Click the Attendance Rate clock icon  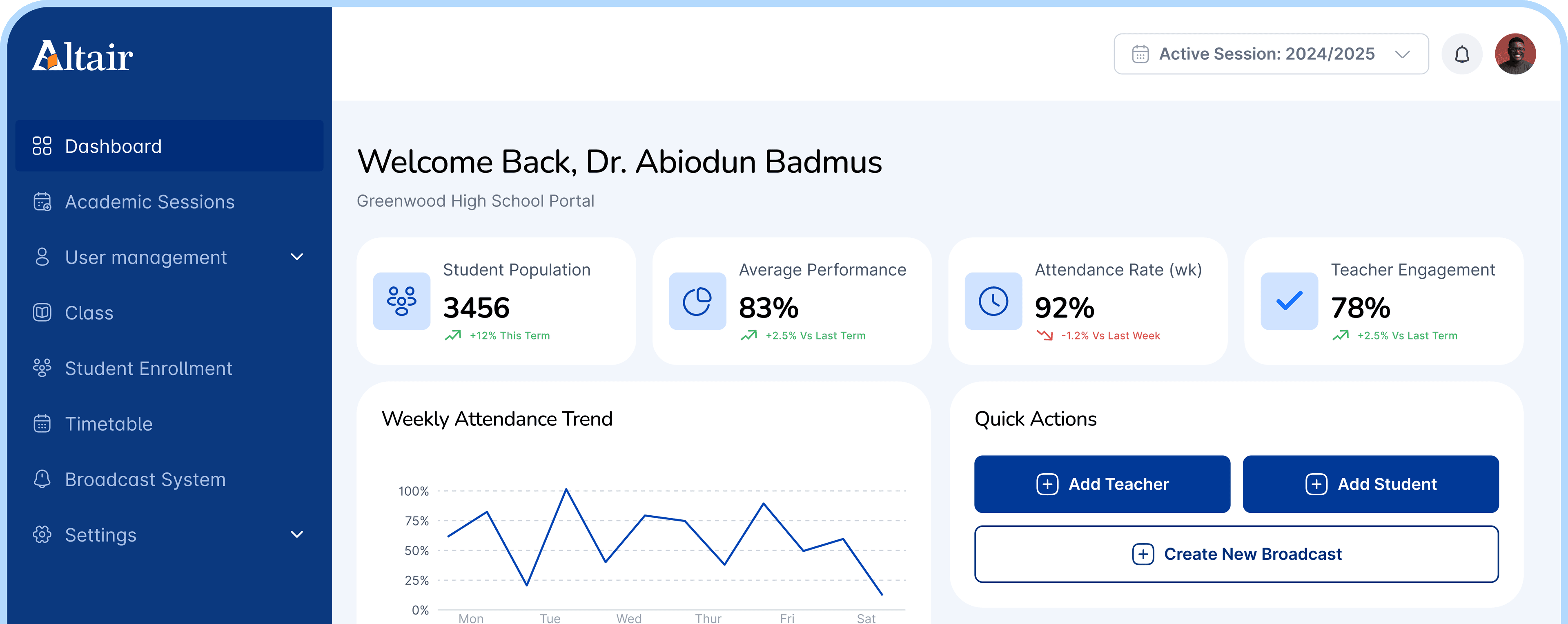[993, 301]
